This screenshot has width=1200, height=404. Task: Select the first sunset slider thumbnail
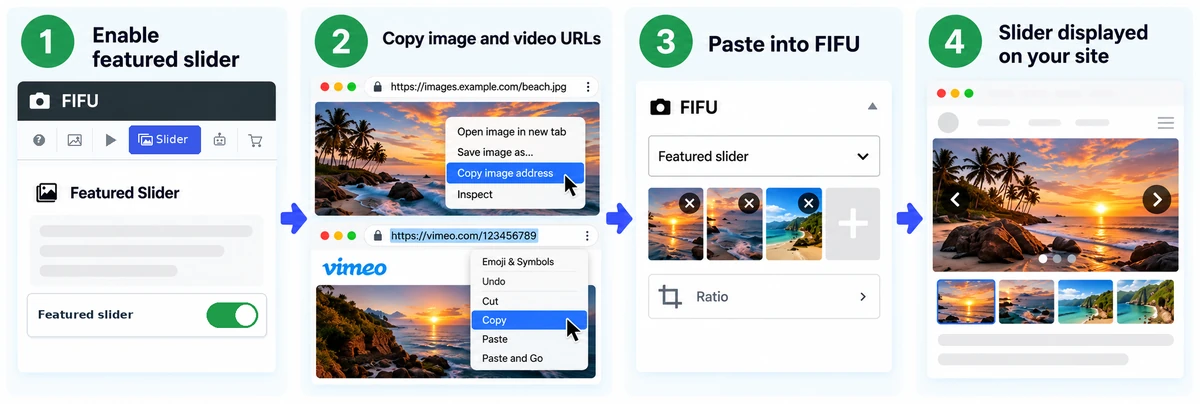coord(966,301)
